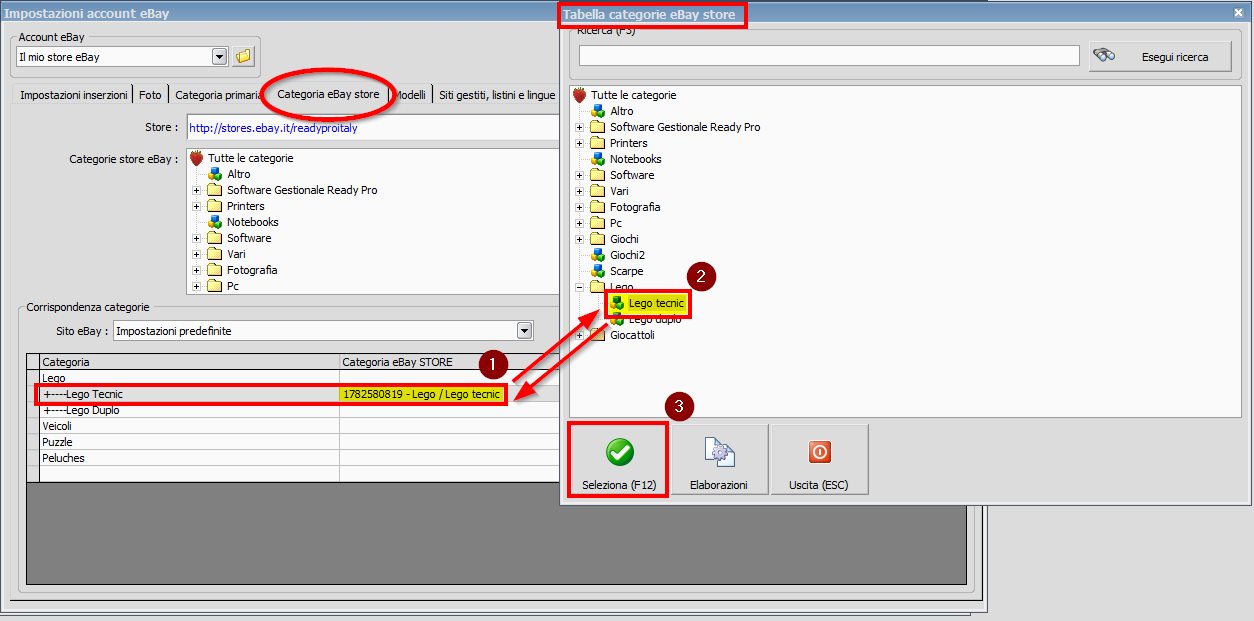Select the Categoria eBay store tab
This screenshot has height=621, width=1254.
point(329,94)
